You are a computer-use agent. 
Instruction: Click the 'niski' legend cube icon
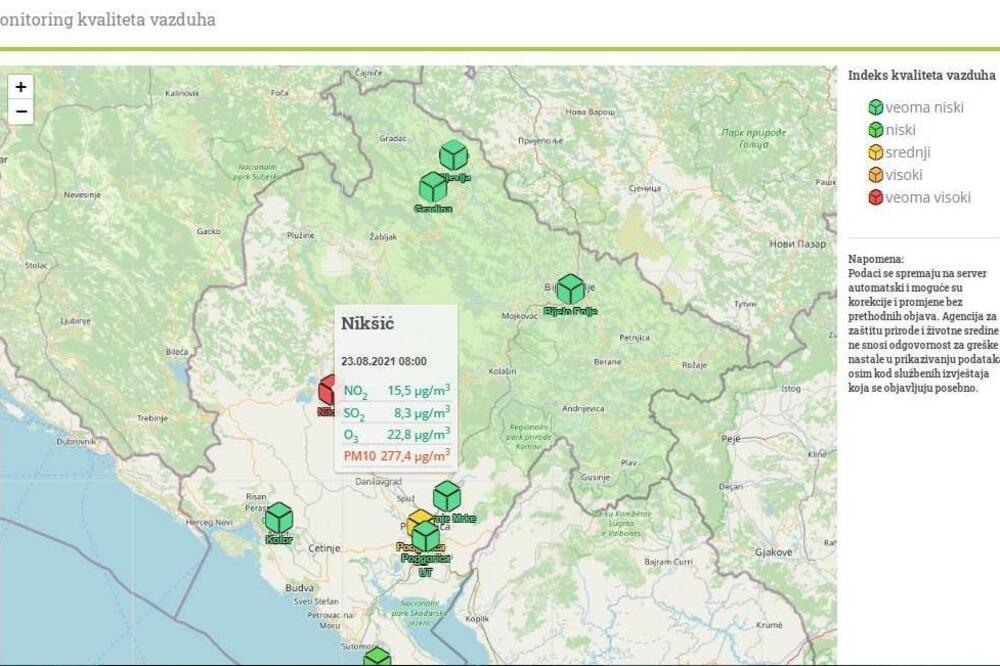pos(875,130)
